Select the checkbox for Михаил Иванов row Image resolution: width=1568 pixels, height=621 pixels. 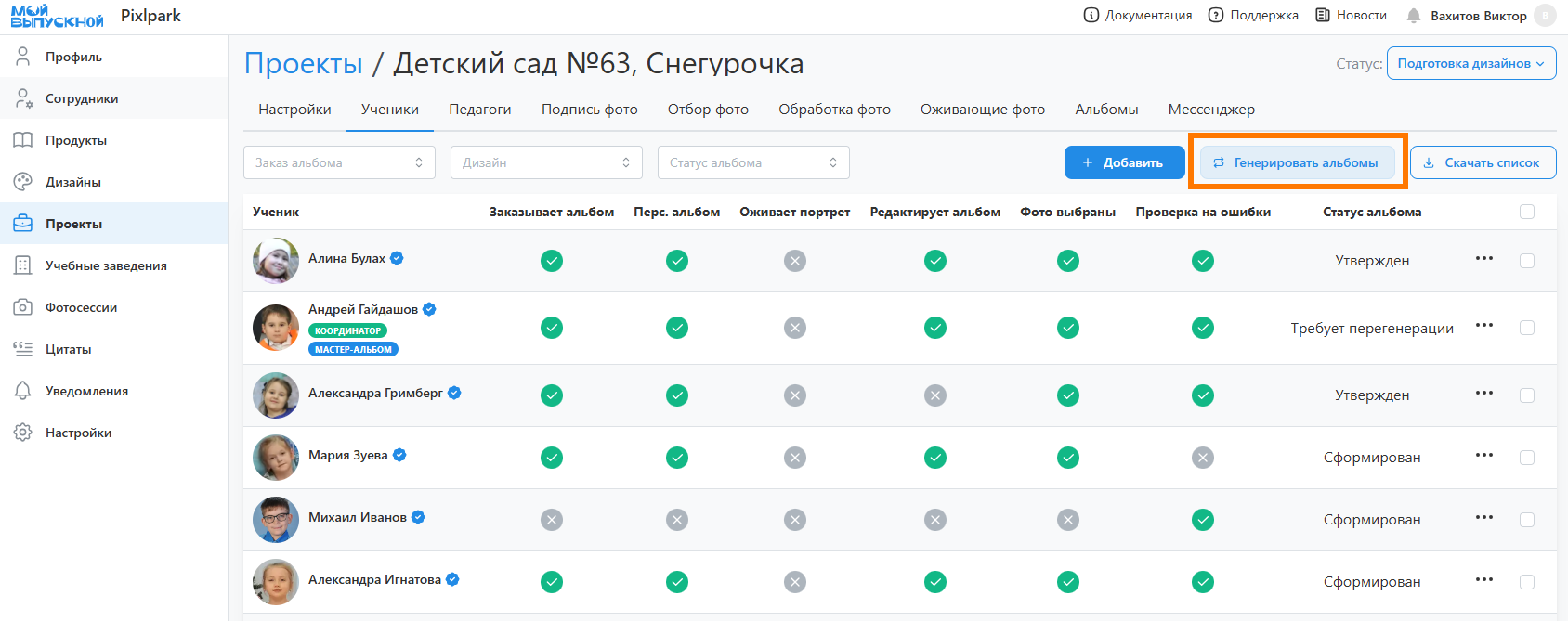click(1527, 520)
